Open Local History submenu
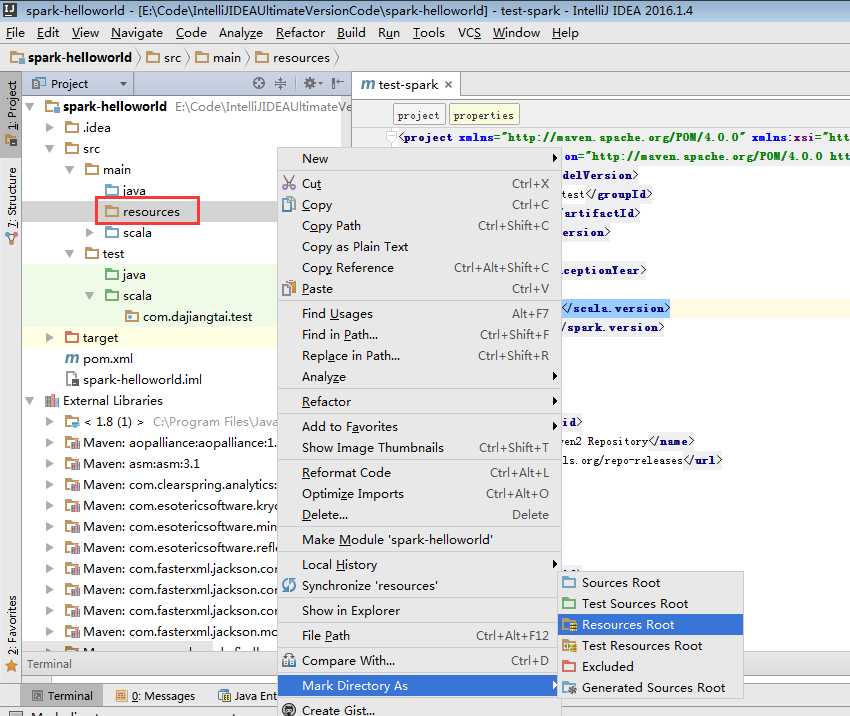 tap(418, 564)
